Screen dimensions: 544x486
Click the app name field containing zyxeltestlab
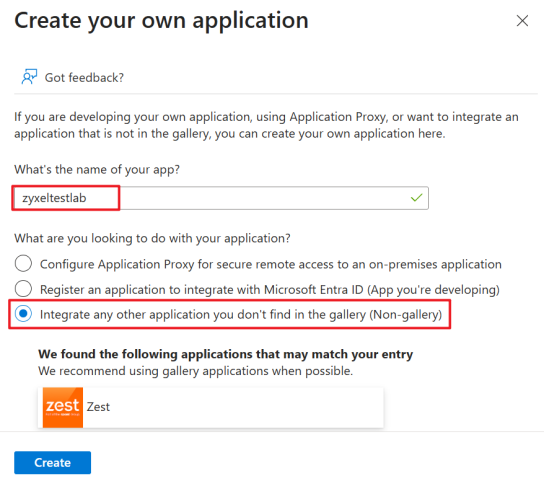221,198
